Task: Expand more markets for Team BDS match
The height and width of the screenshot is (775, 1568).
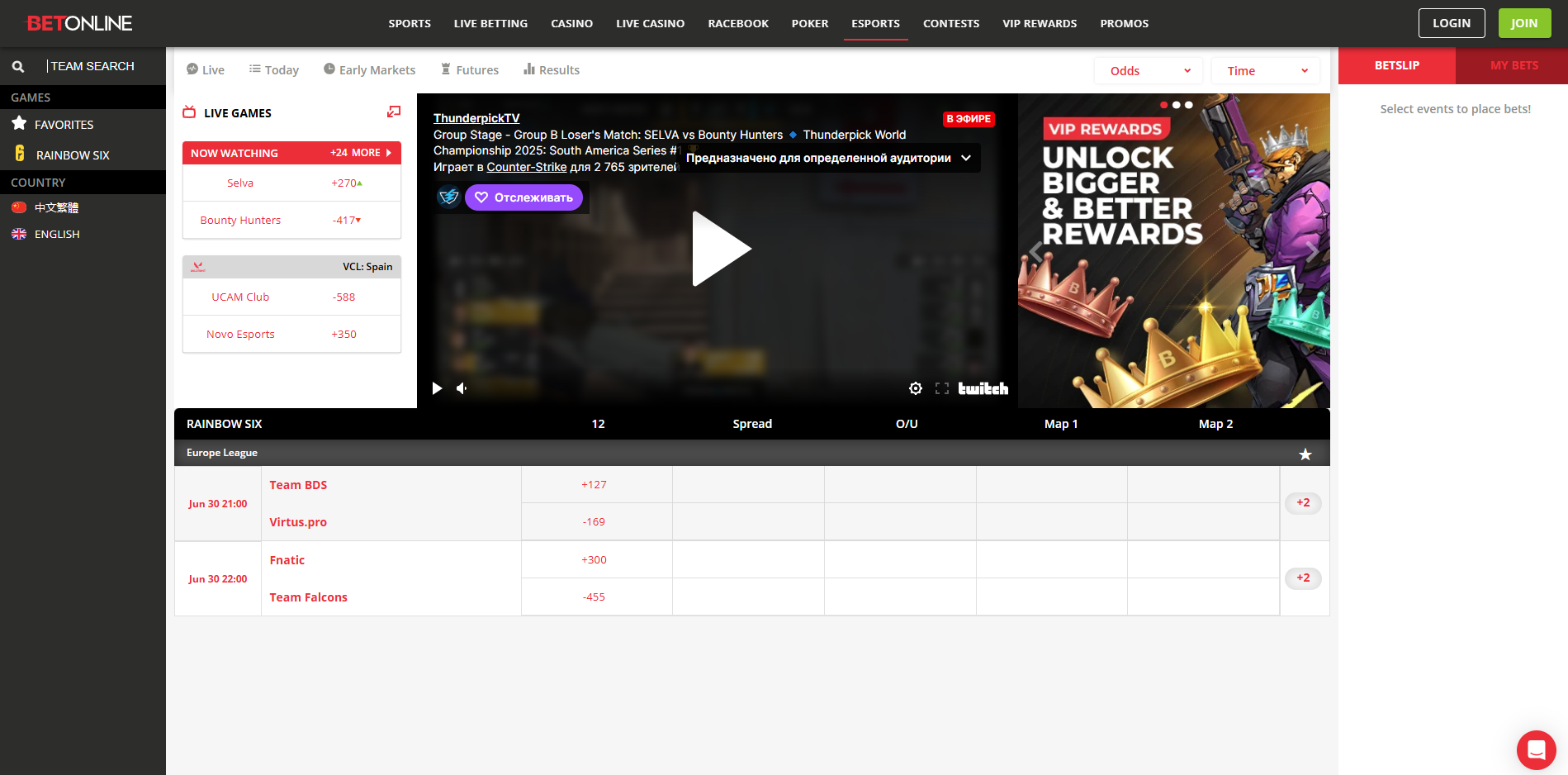Action: coord(1303,502)
